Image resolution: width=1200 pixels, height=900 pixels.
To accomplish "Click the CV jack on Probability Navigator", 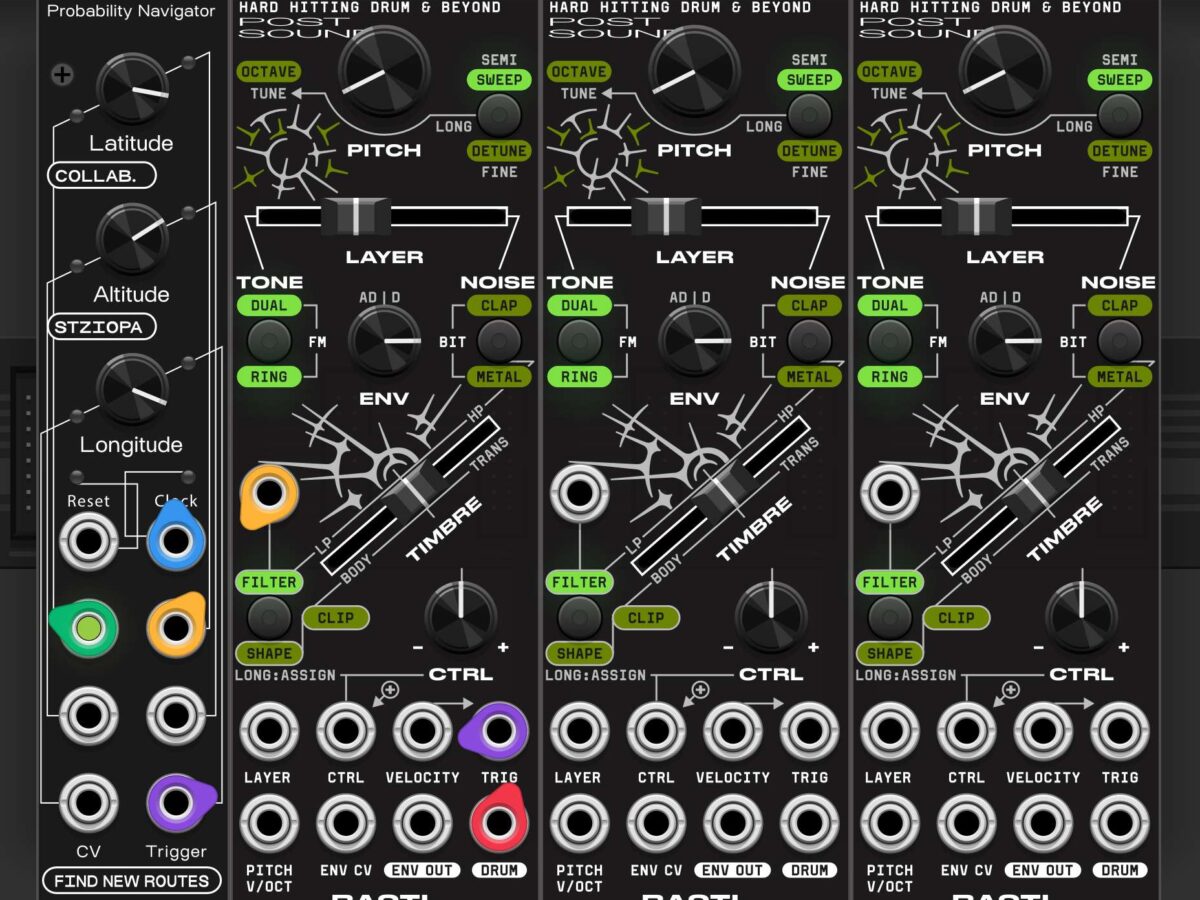I will pyautogui.click(x=88, y=802).
